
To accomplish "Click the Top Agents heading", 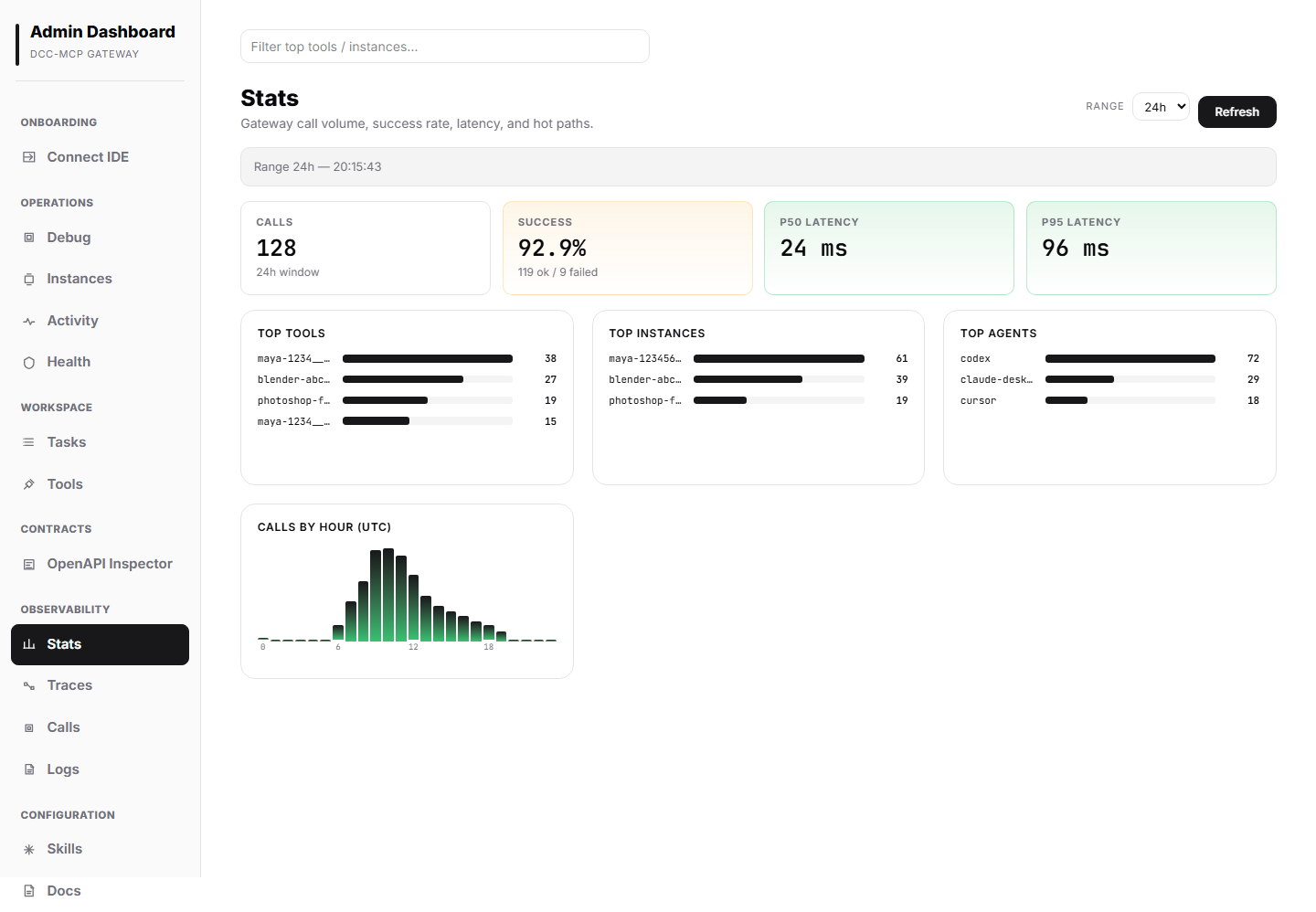I will (999, 334).
